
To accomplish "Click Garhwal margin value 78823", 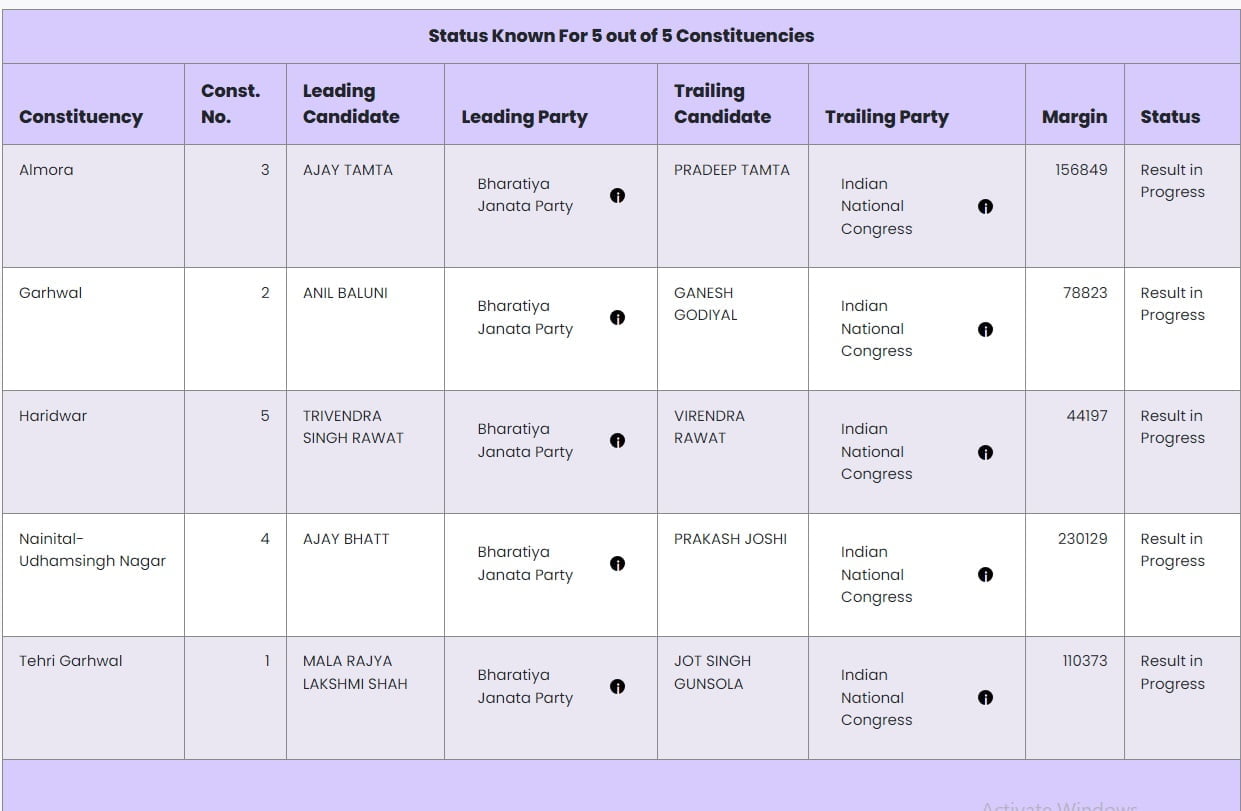I will tap(1085, 293).
